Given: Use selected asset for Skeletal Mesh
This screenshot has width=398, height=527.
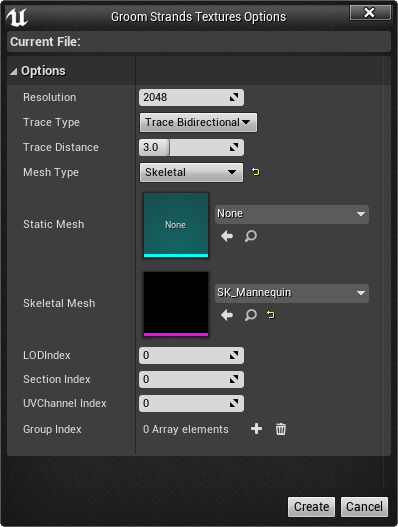Looking at the screenshot, I should (227, 315).
